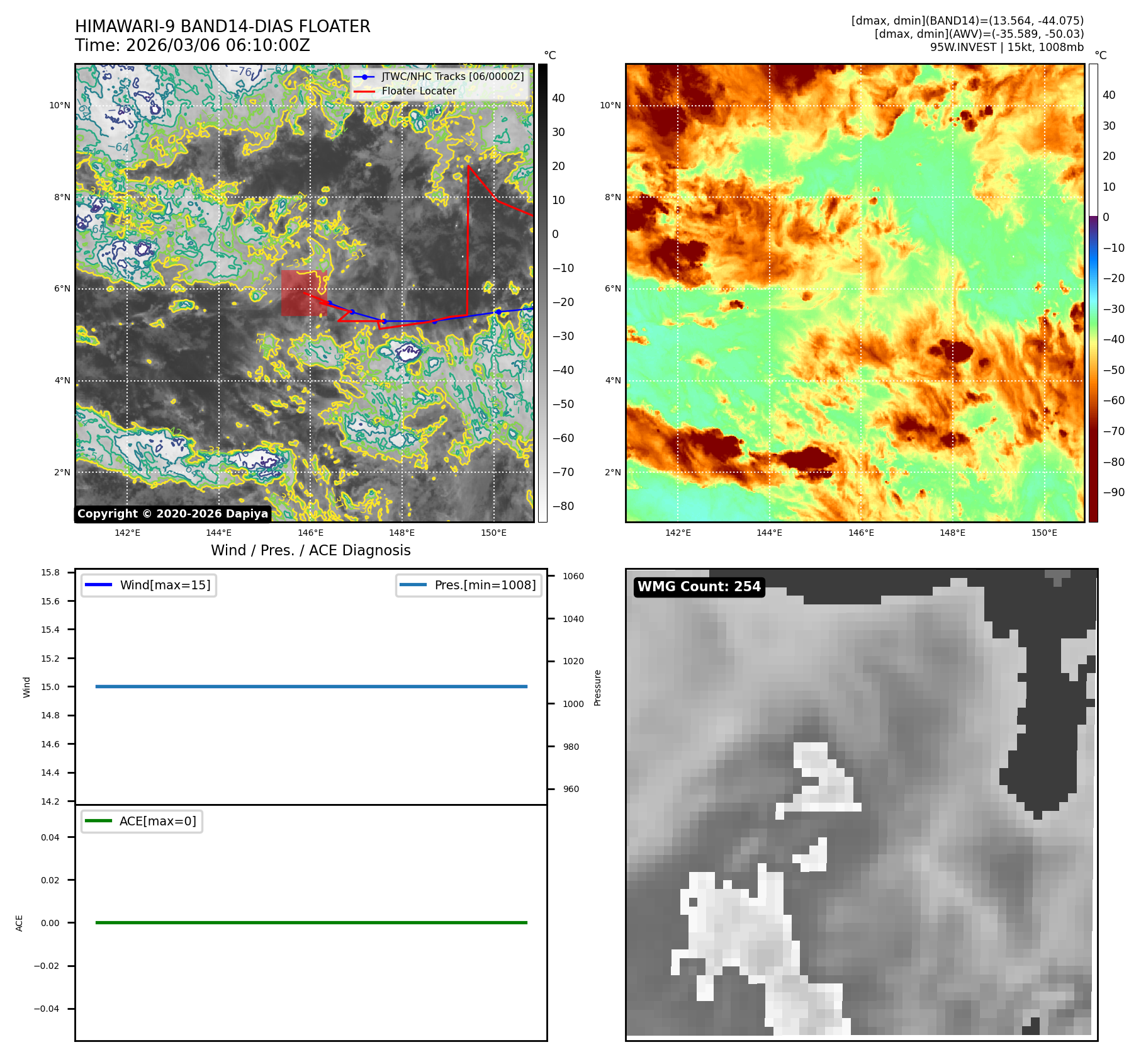Select the ACE[max=0] legend box

pyautogui.click(x=142, y=821)
